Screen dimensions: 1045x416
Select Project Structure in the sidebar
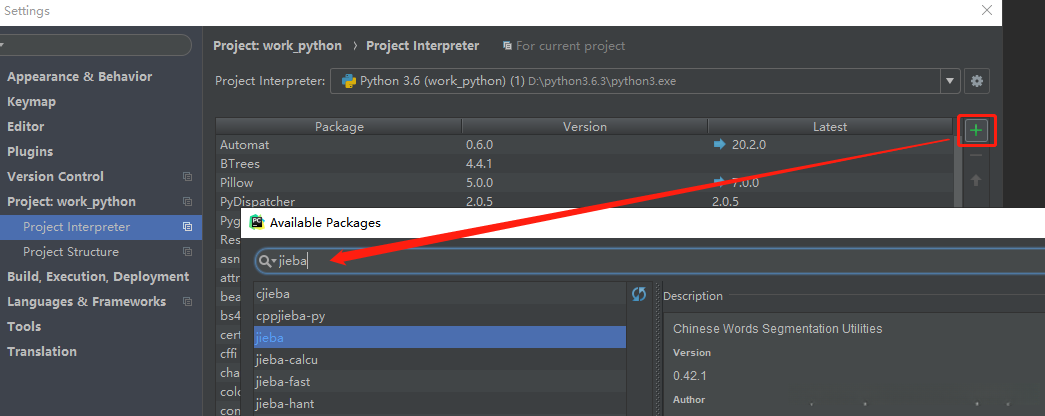pyautogui.click(x=71, y=252)
